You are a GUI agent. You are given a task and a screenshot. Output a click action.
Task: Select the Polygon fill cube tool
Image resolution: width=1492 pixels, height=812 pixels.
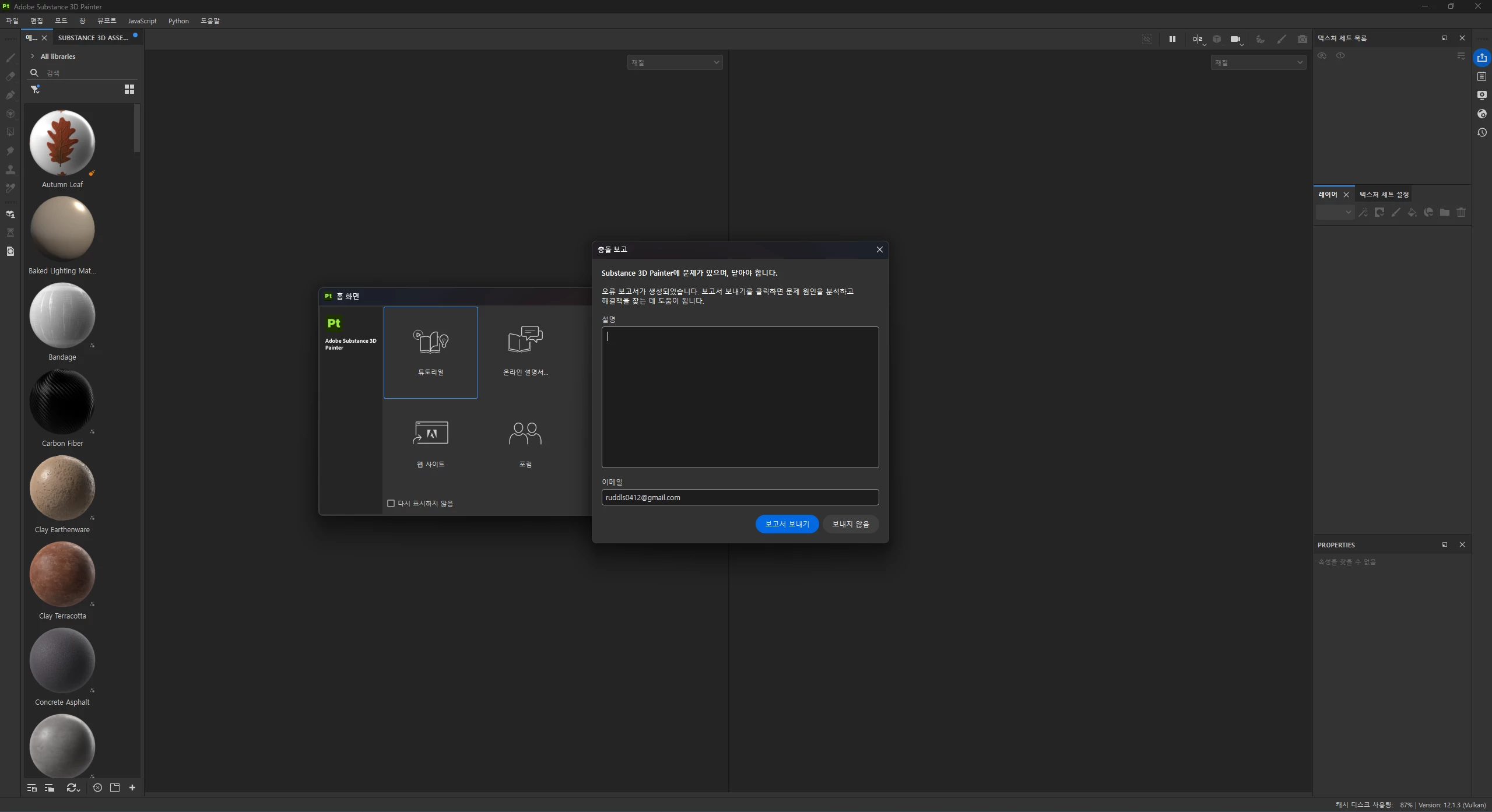(10, 114)
